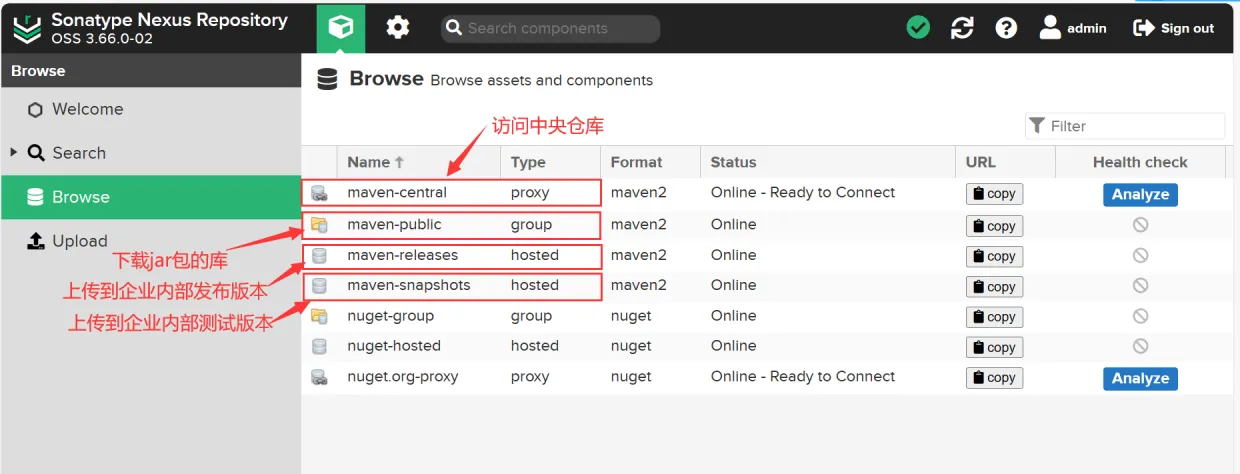The width and height of the screenshot is (1240, 474).
Task: Open the administration gear icon
Action: tap(398, 28)
